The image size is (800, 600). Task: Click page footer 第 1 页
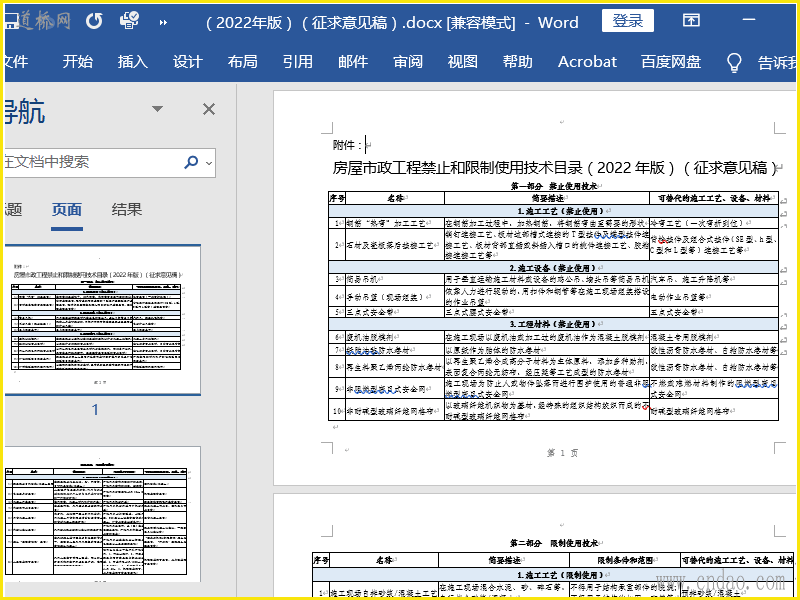[x=562, y=453]
